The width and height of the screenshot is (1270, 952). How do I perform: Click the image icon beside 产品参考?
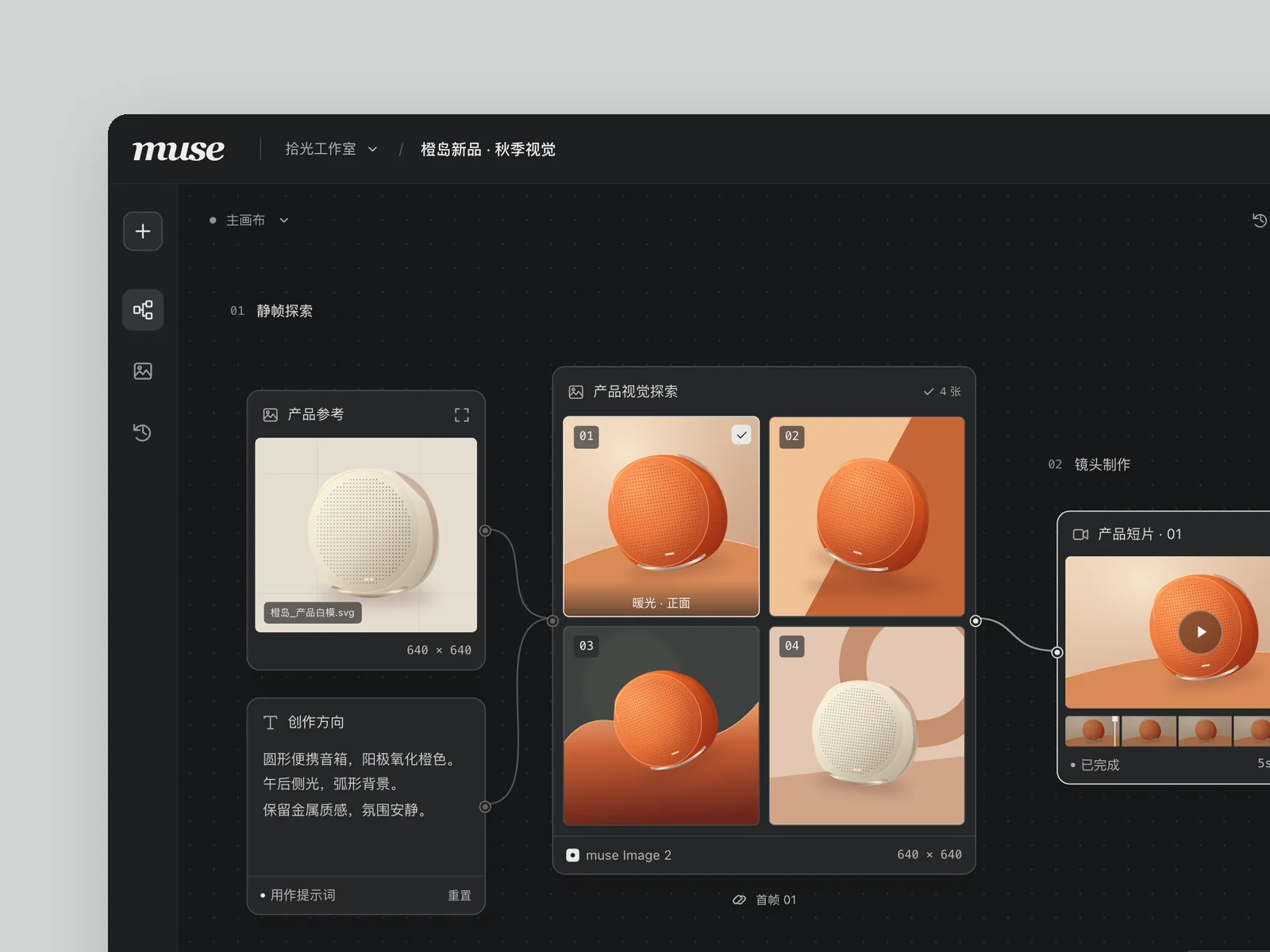coord(271,415)
